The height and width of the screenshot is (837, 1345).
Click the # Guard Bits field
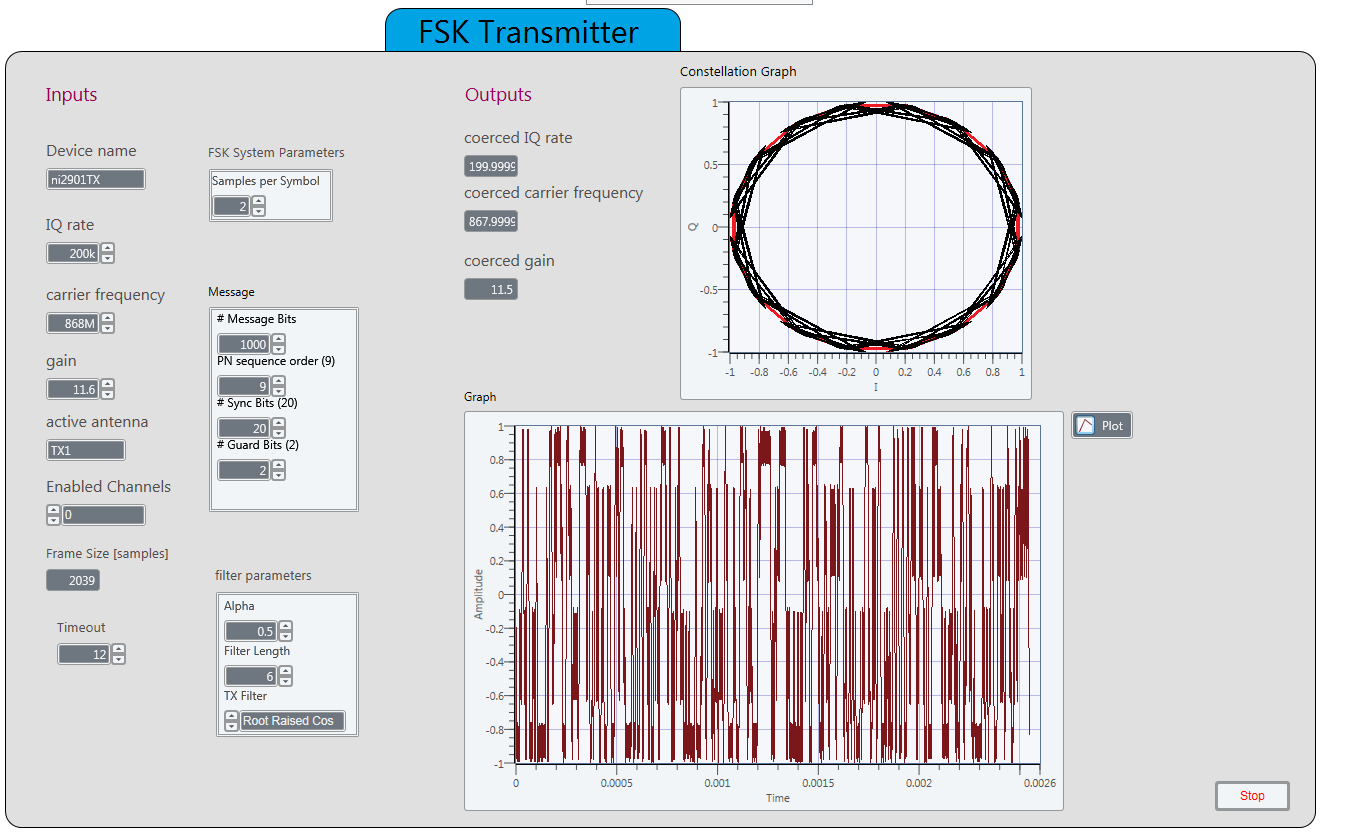[243, 470]
